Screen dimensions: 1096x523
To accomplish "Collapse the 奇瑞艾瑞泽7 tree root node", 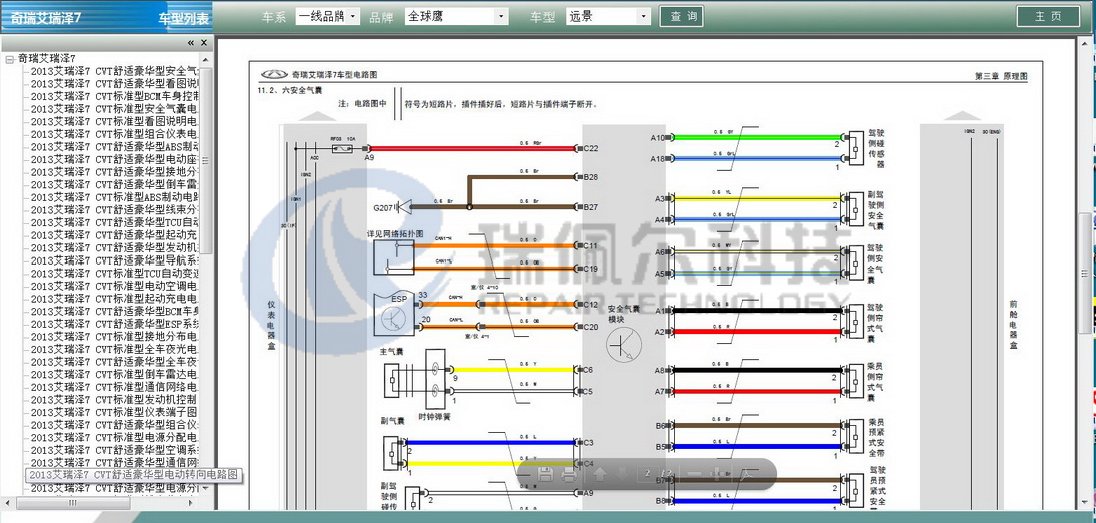I will tap(9, 60).
